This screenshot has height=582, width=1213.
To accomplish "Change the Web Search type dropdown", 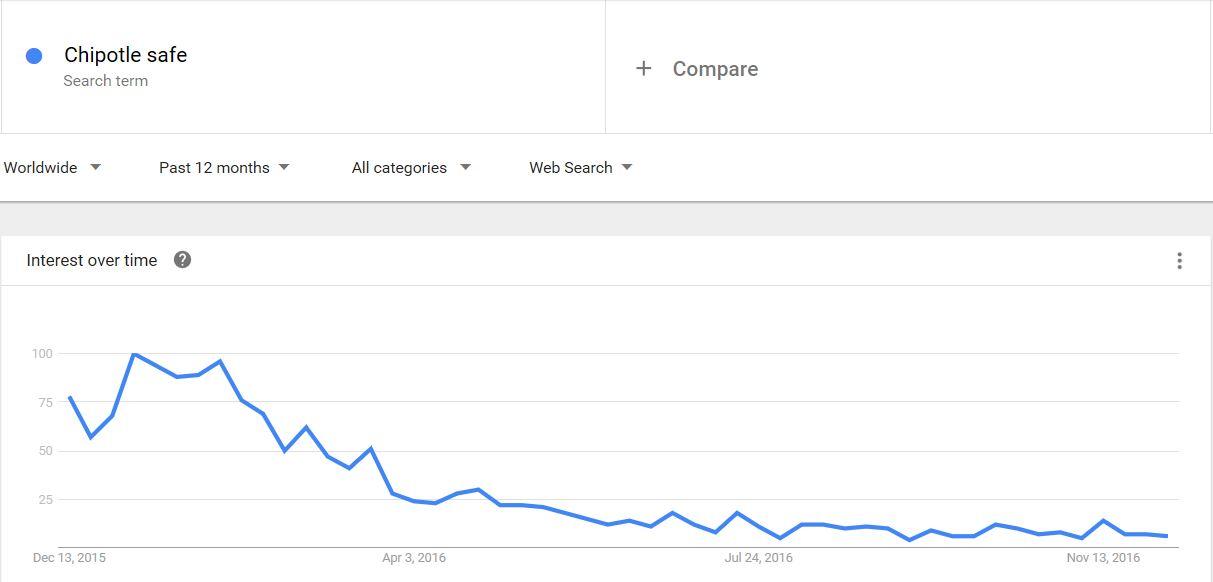I will (x=580, y=167).
